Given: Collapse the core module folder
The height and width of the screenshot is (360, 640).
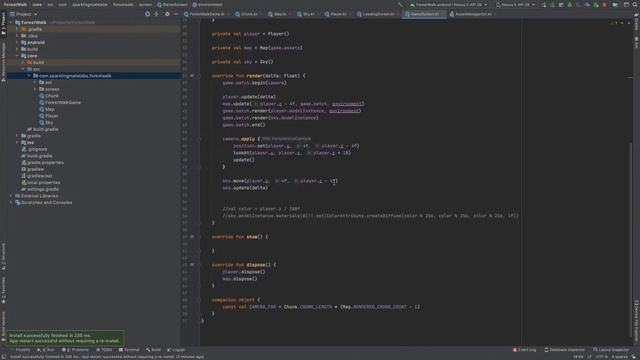Looking at the screenshot, I should click(17, 56).
